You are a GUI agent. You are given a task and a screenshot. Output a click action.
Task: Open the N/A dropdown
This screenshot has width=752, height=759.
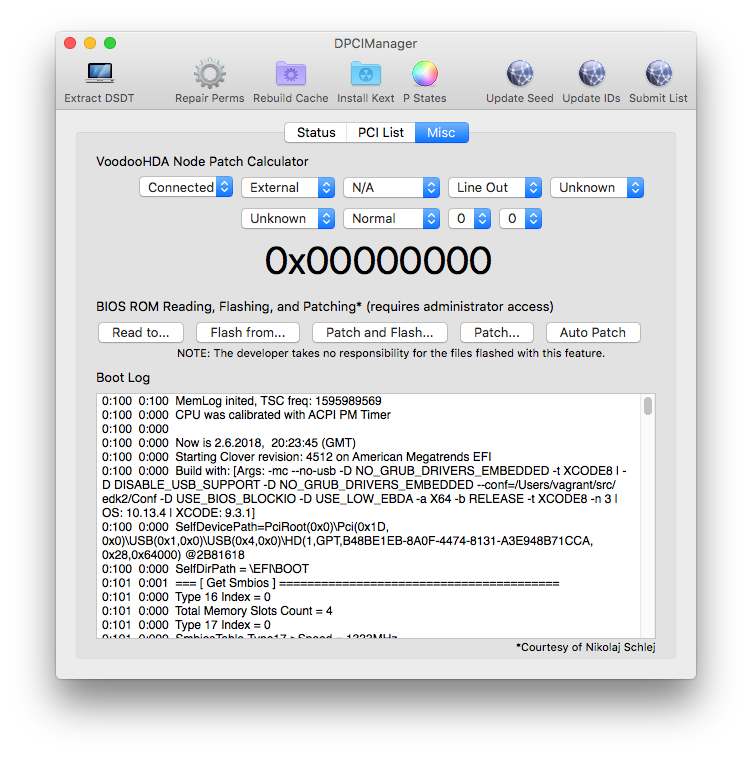coord(391,187)
